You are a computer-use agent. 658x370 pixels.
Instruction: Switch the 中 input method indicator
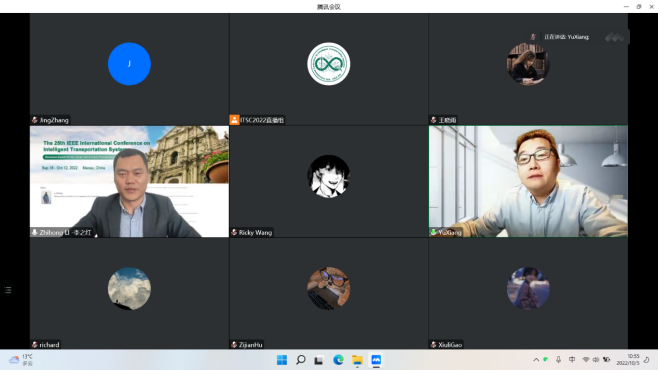pyautogui.click(x=572, y=360)
